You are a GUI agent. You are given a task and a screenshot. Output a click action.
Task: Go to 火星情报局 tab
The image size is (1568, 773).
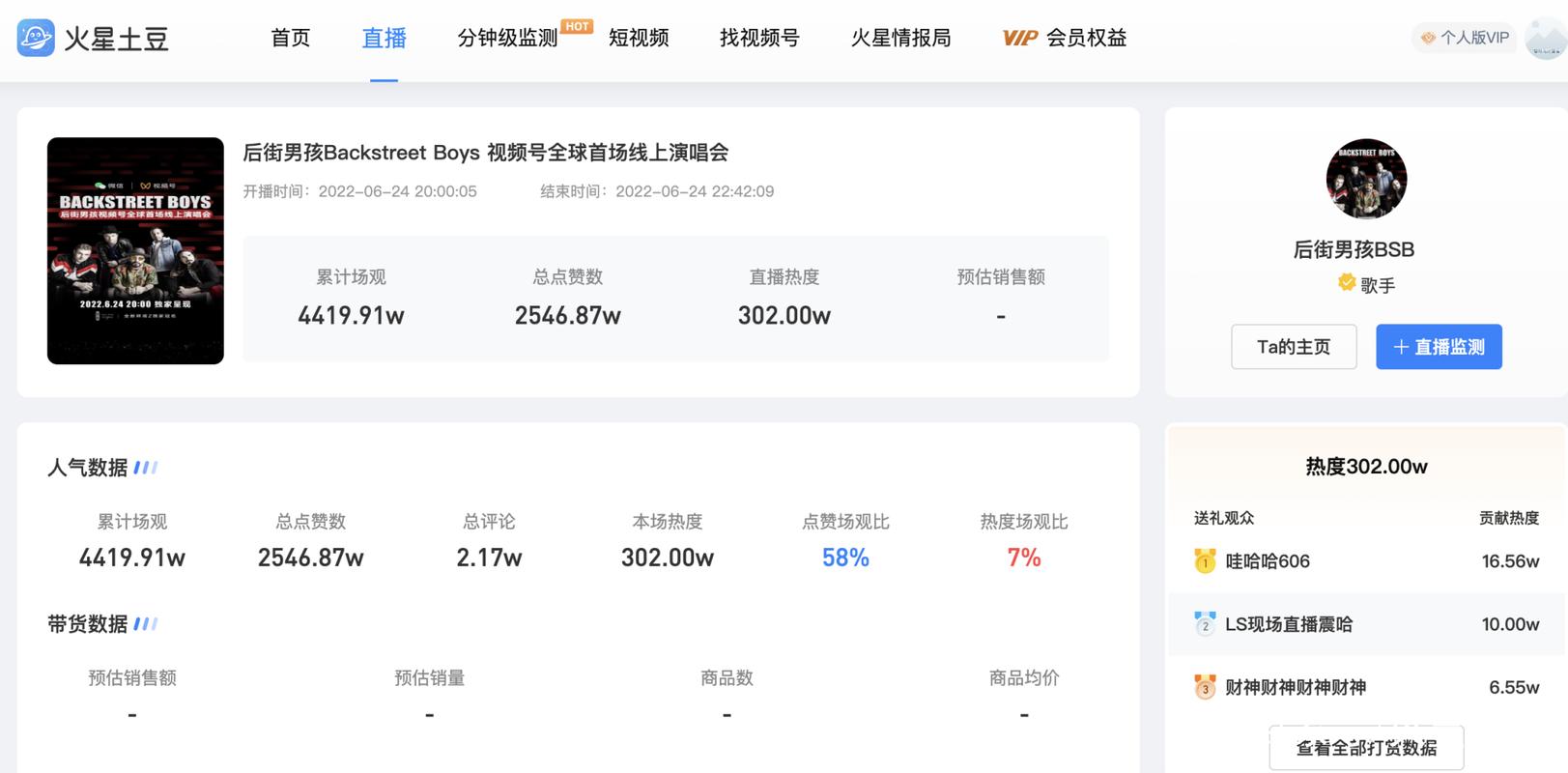click(900, 38)
